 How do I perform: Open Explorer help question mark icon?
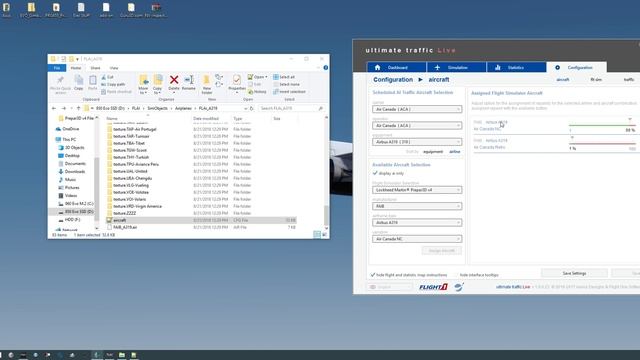pos(326,68)
